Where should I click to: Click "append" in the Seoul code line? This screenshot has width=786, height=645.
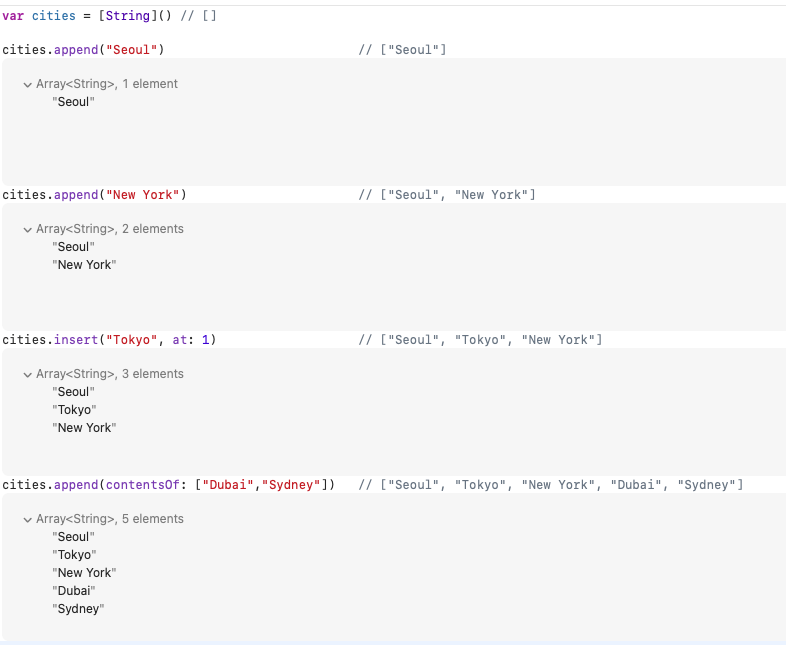tap(76, 50)
